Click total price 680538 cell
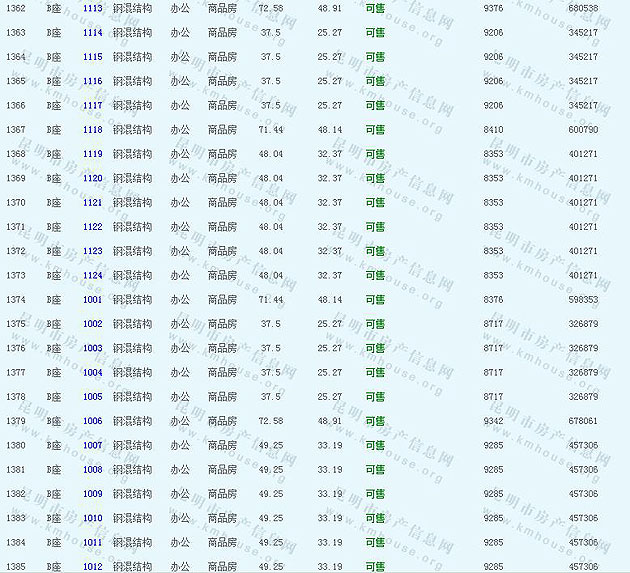Screen dimensions: 630x573 point(583,8)
